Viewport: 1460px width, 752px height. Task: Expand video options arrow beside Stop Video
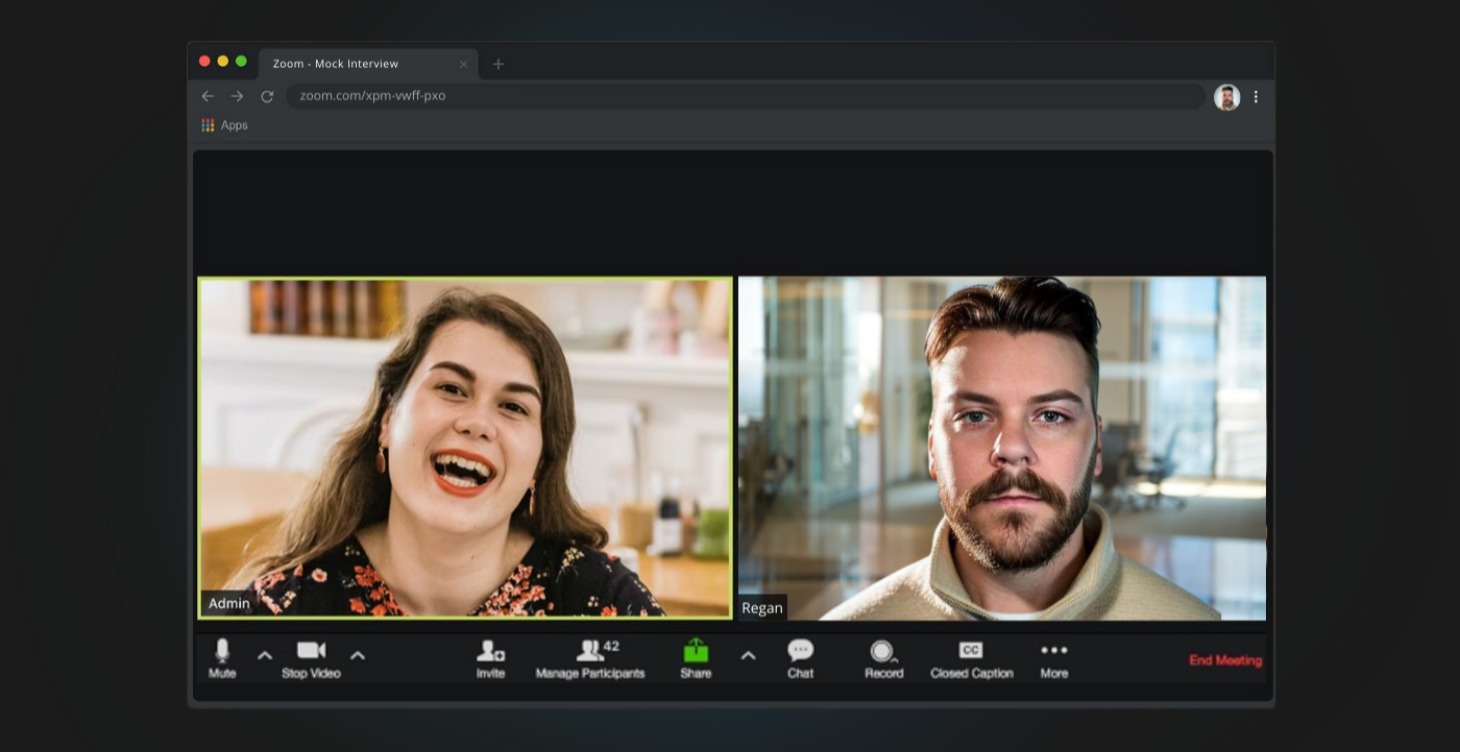(357, 656)
